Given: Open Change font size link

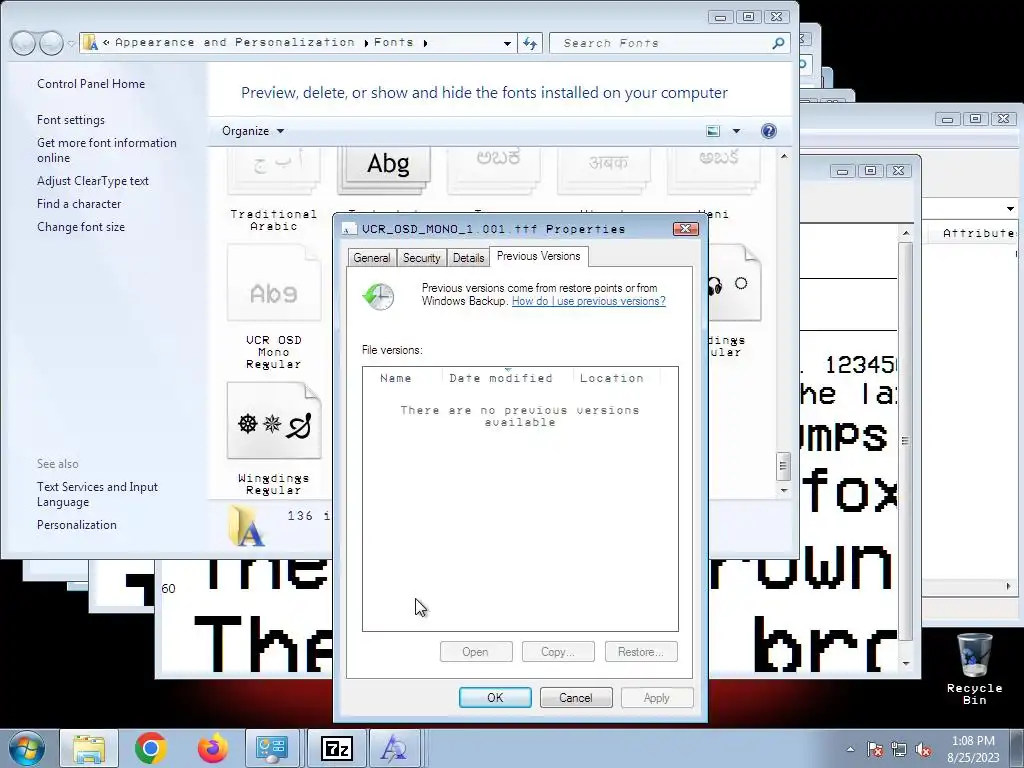Looking at the screenshot, I should (x=81, y=227).
